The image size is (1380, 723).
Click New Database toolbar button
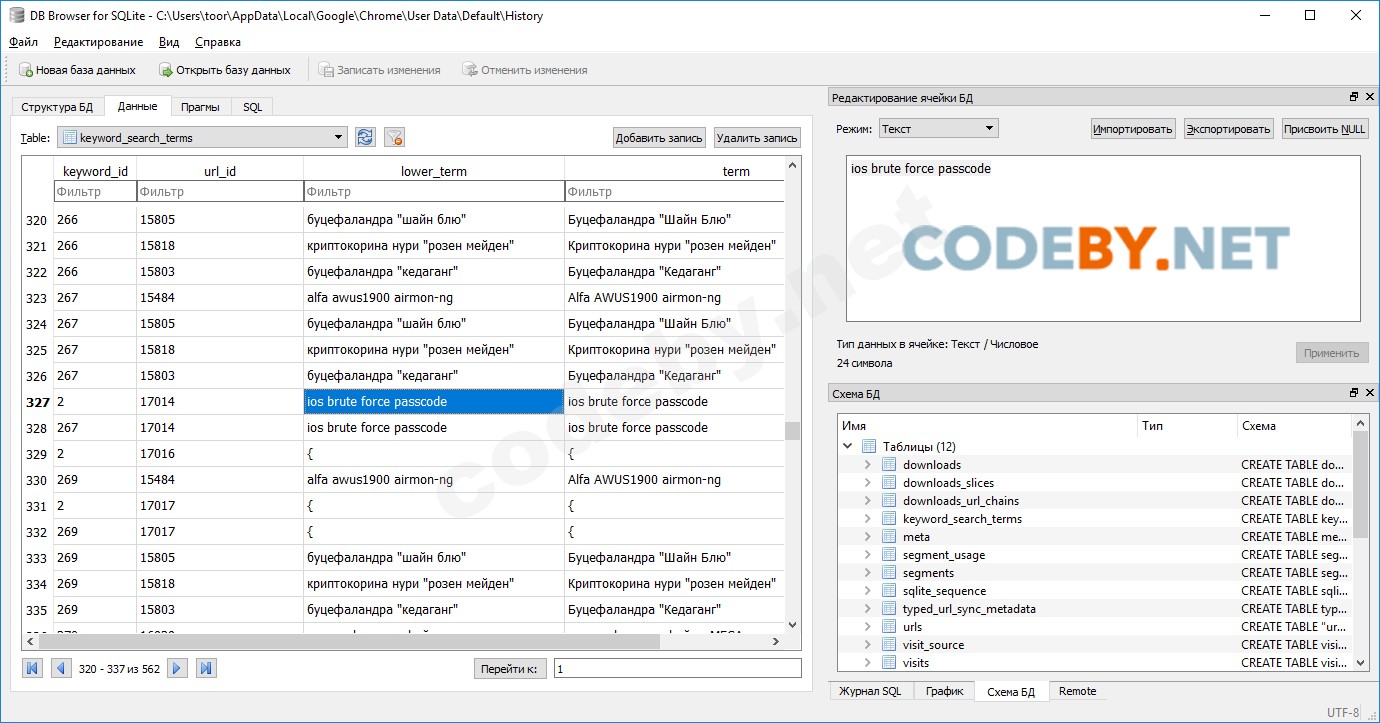pyautogui.click(x=77, y=70)
